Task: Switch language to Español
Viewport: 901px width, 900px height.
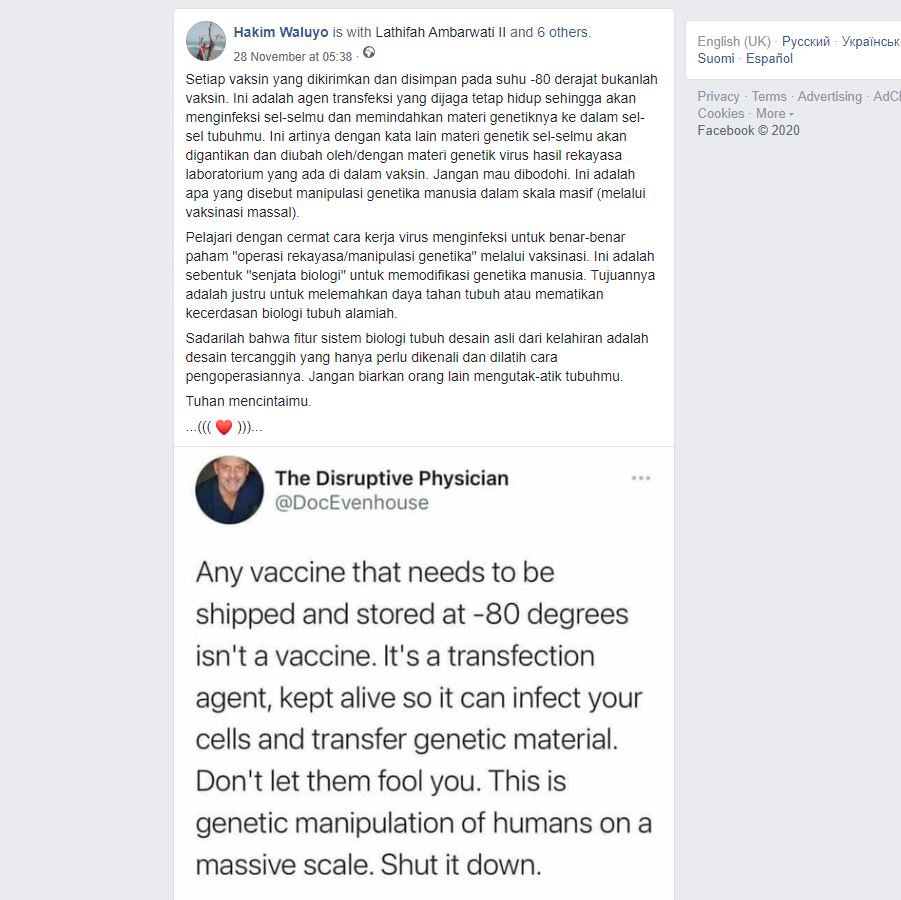Action: tap(769, 58)
